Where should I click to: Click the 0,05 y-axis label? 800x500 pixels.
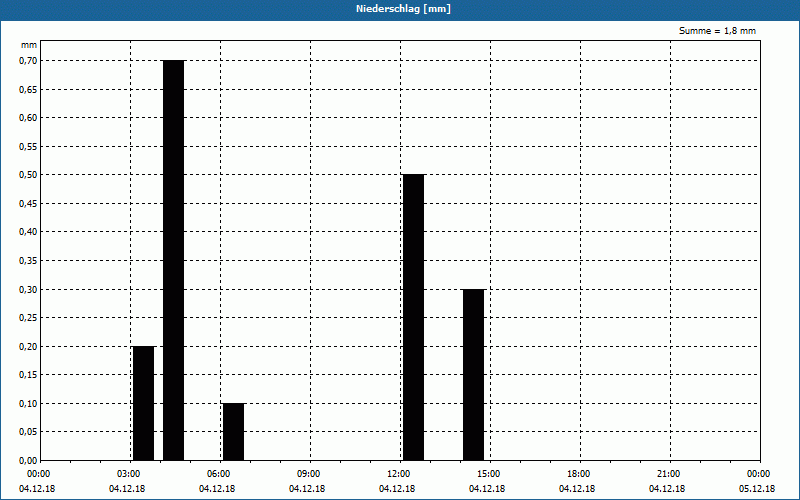(28, 432)
